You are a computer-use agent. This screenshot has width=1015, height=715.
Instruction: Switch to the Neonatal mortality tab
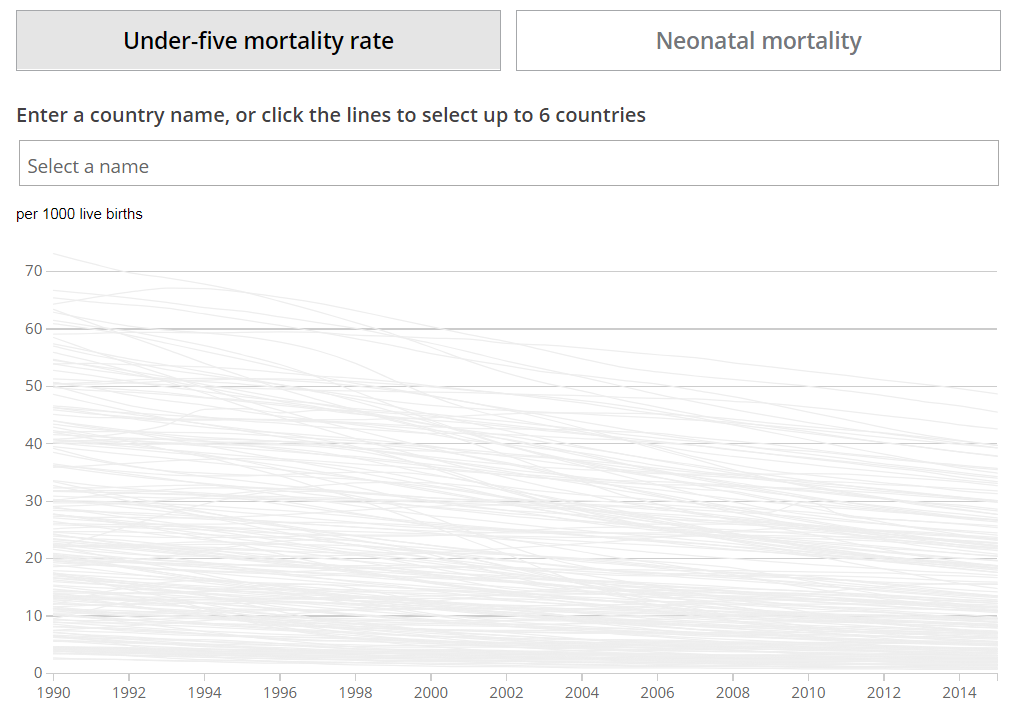(758, 41)
